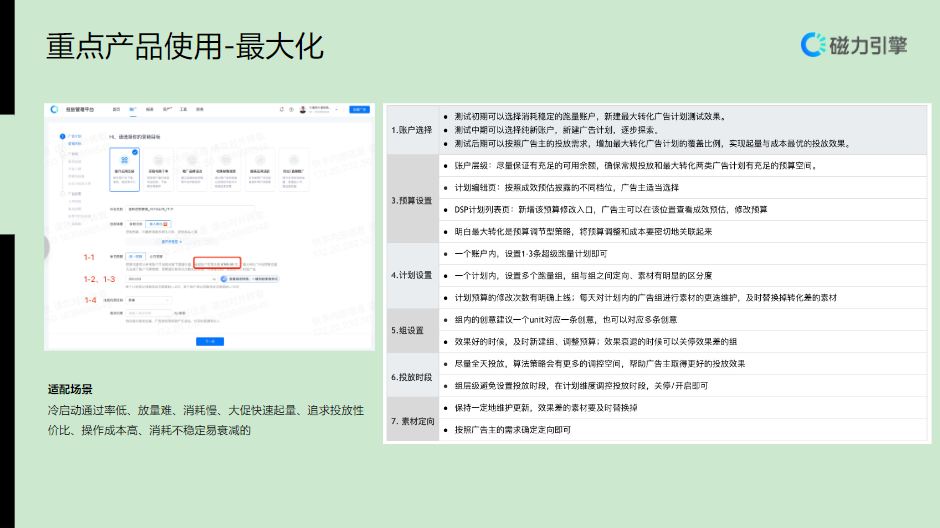Expand the 广告计划 step in the sidebar

[x=70, y=136]
